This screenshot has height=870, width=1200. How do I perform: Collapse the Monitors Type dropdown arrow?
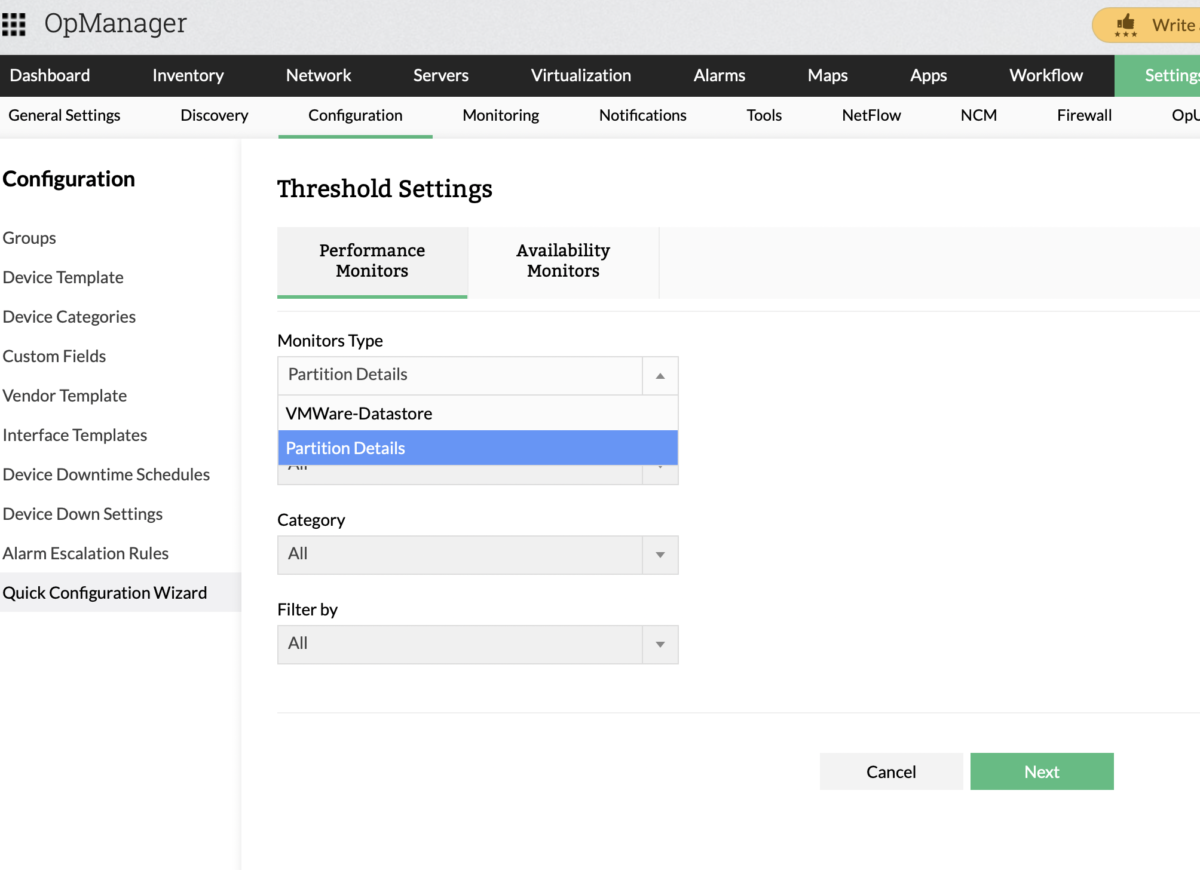(660, 375)
